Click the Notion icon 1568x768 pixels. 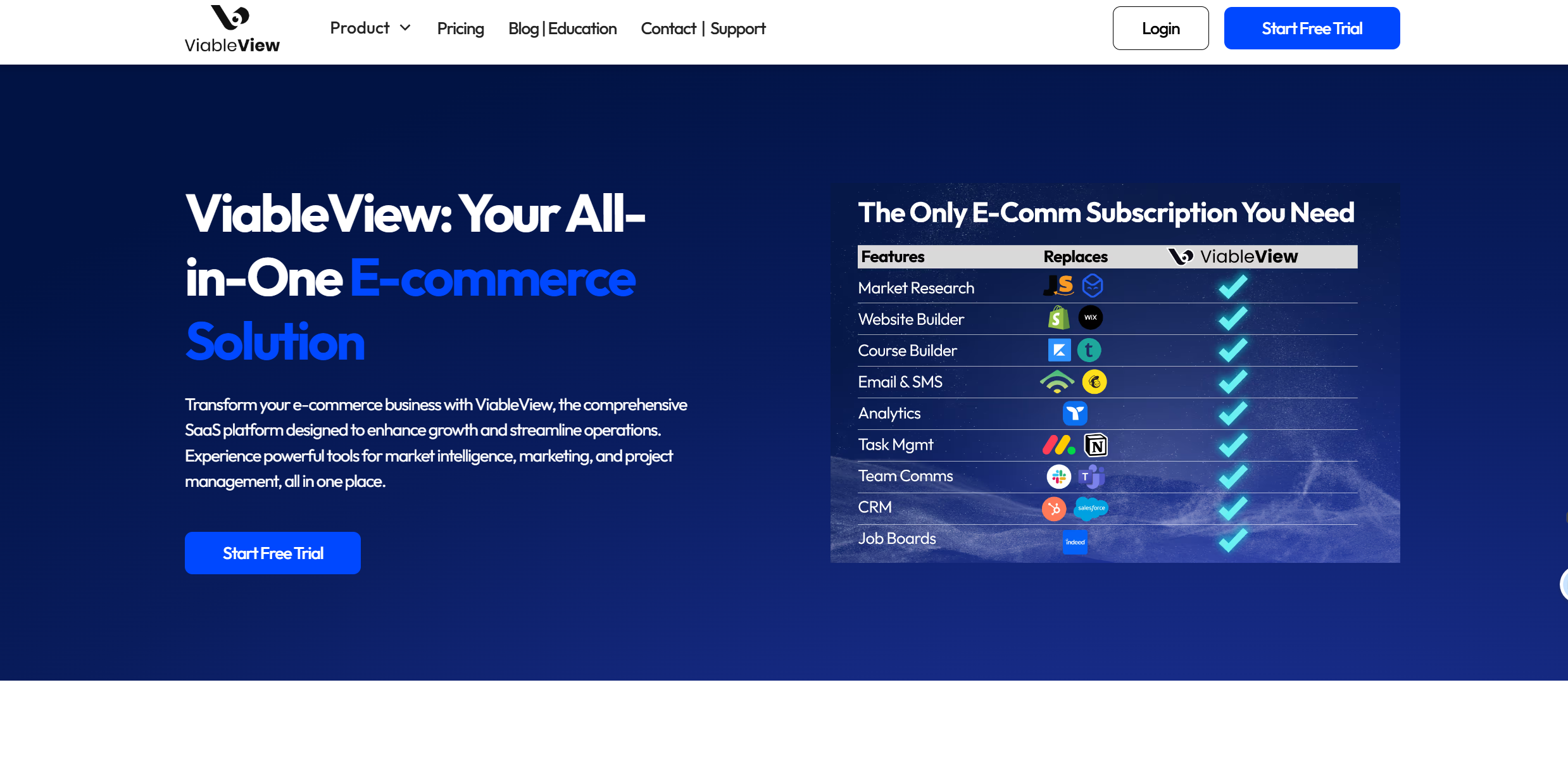[1096, 445]
